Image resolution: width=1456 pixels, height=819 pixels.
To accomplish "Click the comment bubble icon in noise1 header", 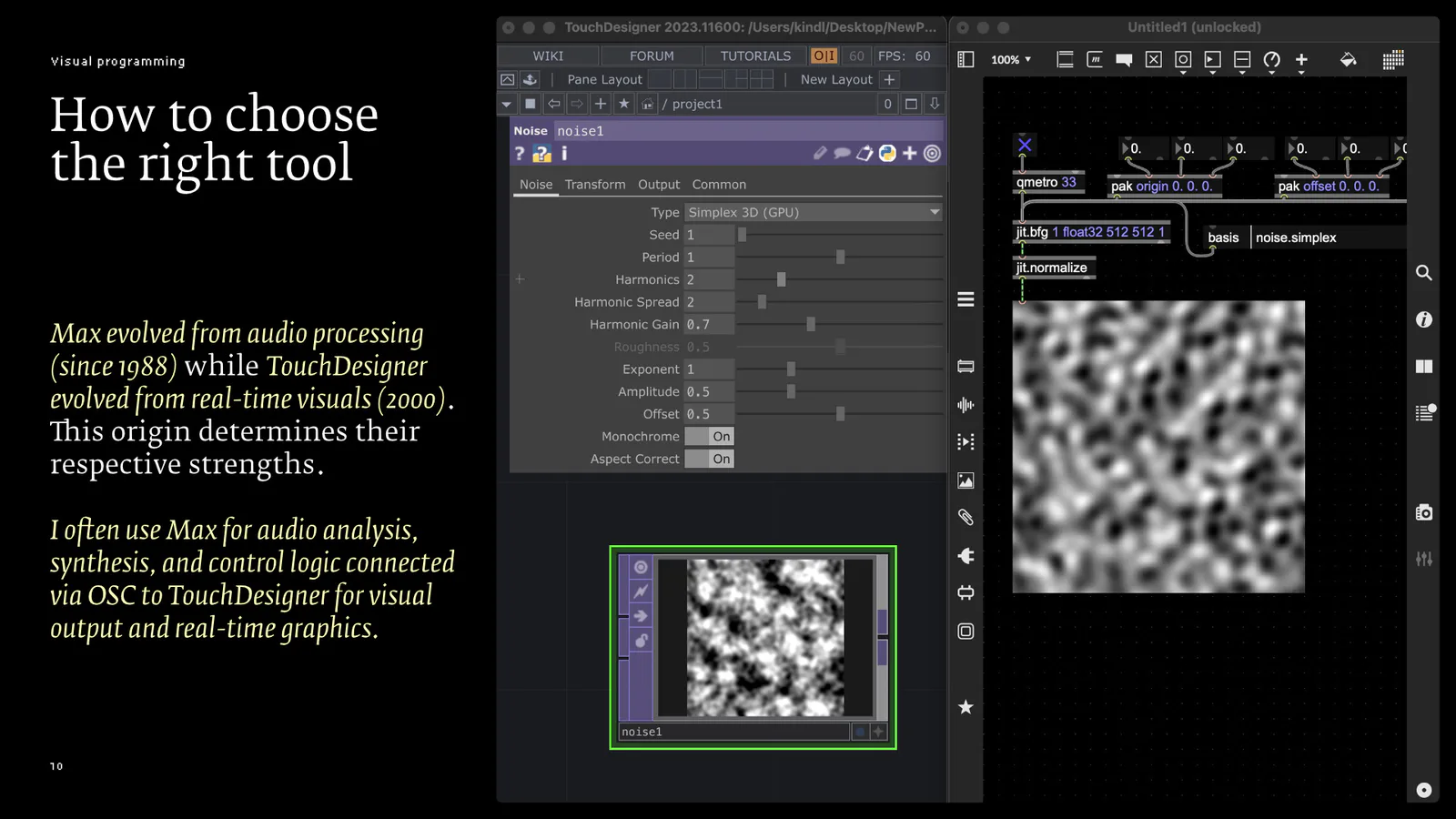I will 842,153.
